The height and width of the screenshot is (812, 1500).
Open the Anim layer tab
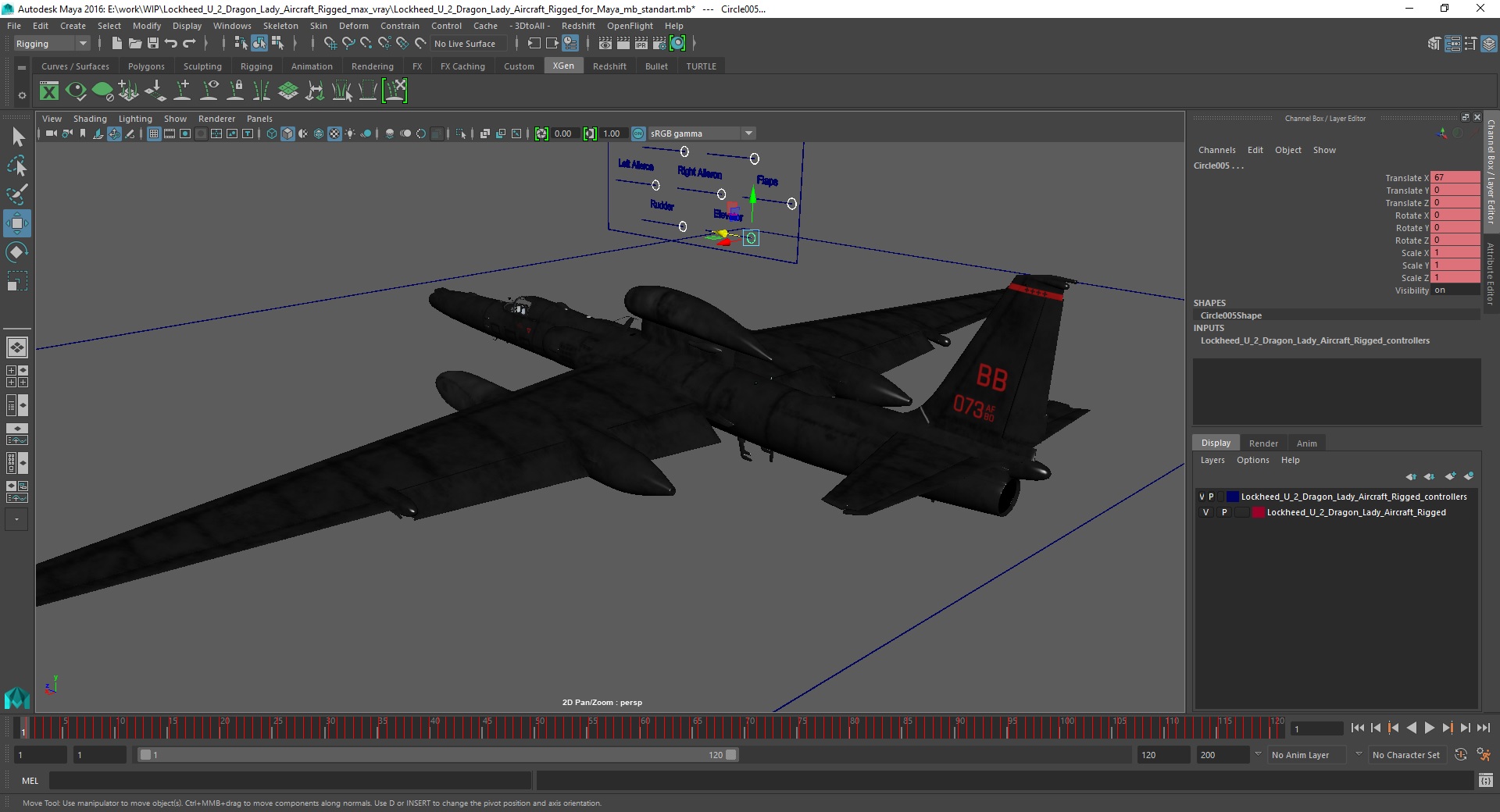1306,443
